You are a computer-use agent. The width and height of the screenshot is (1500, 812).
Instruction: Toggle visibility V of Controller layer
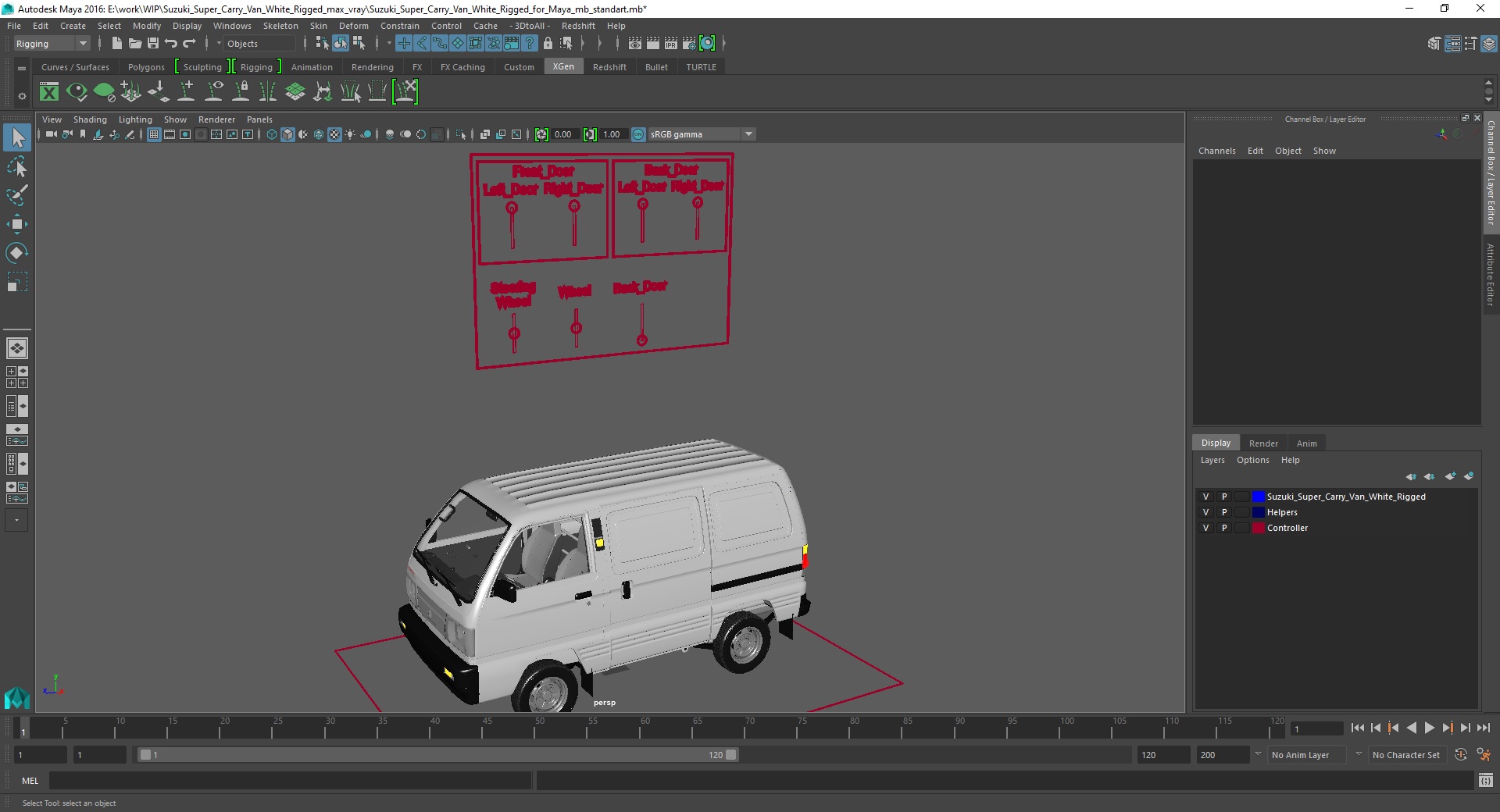pyautogui.click(x=1205, y=528)
